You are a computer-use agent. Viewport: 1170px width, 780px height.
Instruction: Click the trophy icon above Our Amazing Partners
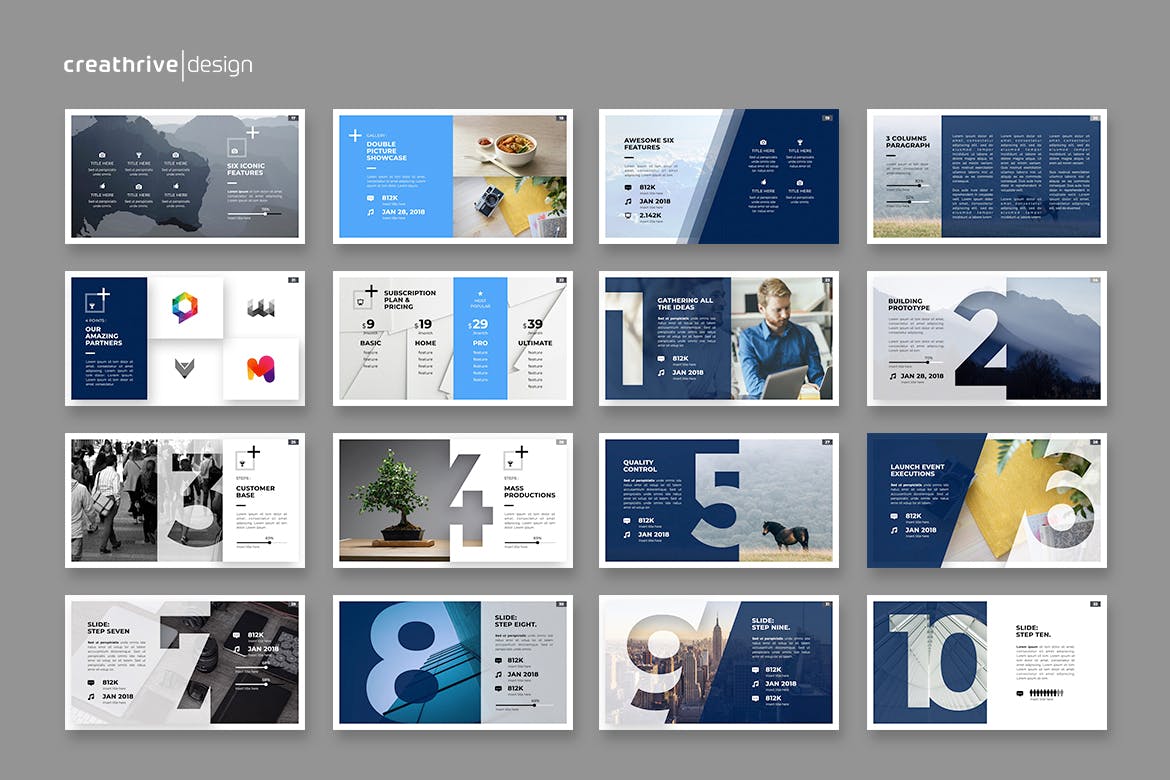pyautogui.click(x=94, y=299)
